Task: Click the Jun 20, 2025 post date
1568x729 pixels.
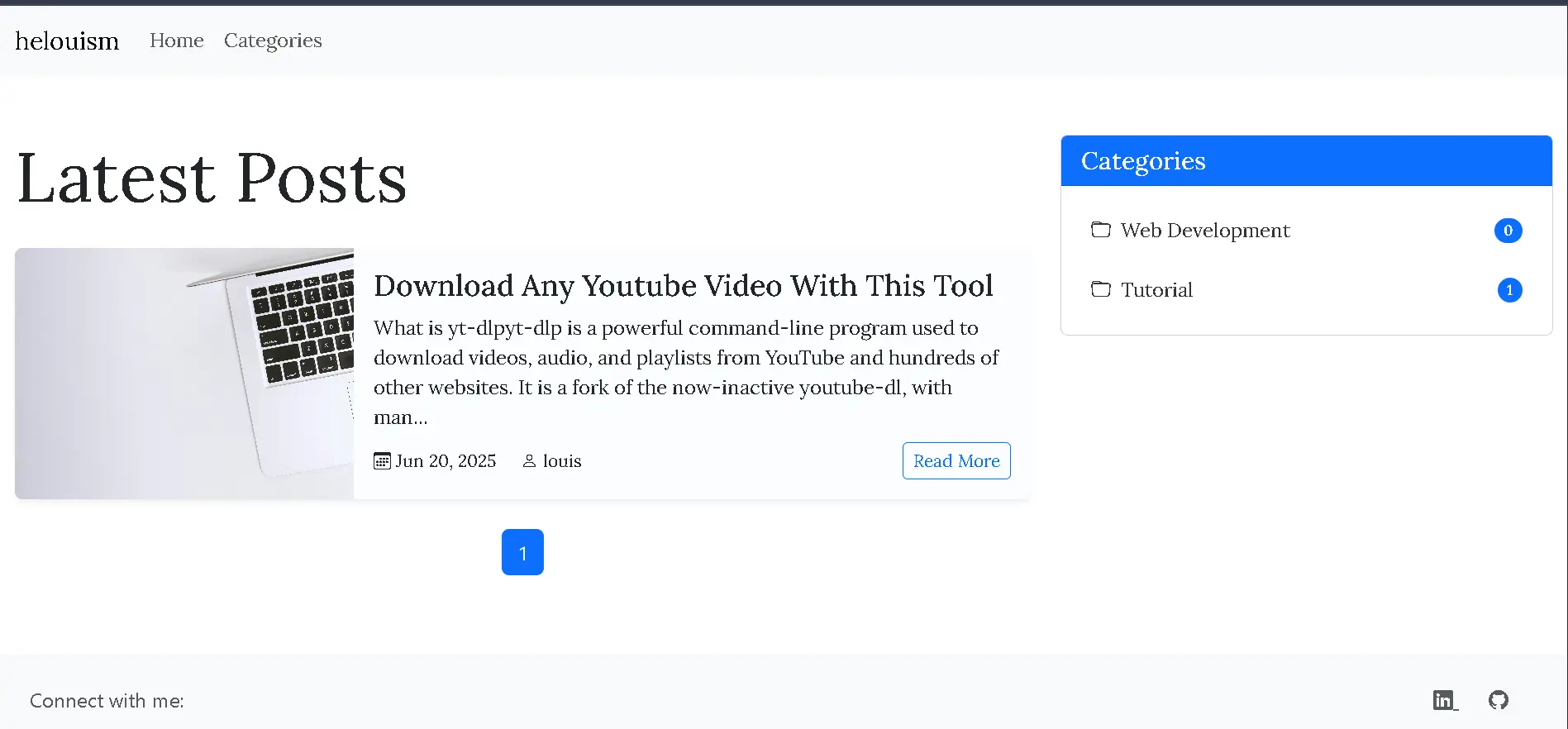Action: point(446,461)
